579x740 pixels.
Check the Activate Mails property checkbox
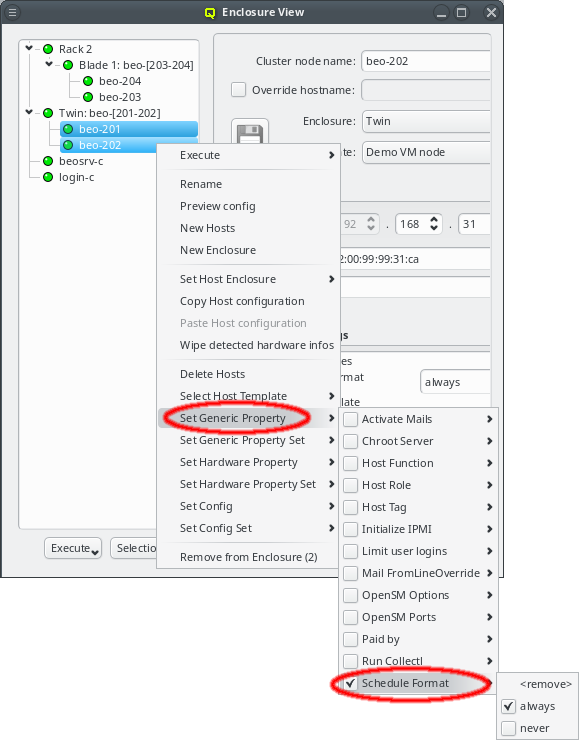[350, 419]
